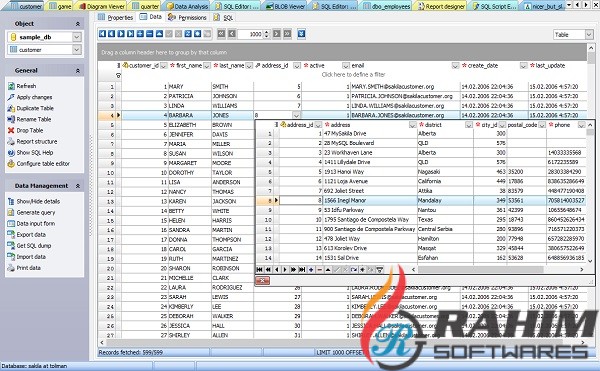Delete current record with minus icon
This screenshot has height=371, width=600.
tap(150, 34)
